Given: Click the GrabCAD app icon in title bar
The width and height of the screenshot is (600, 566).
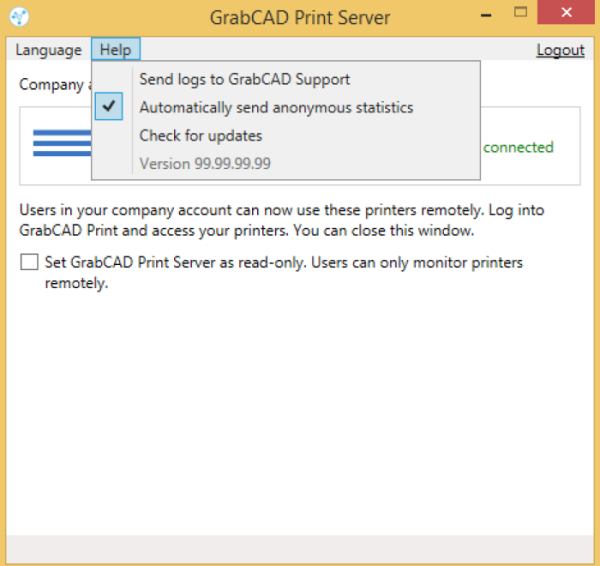Looking at the screenshot, I should pos(19,17).
